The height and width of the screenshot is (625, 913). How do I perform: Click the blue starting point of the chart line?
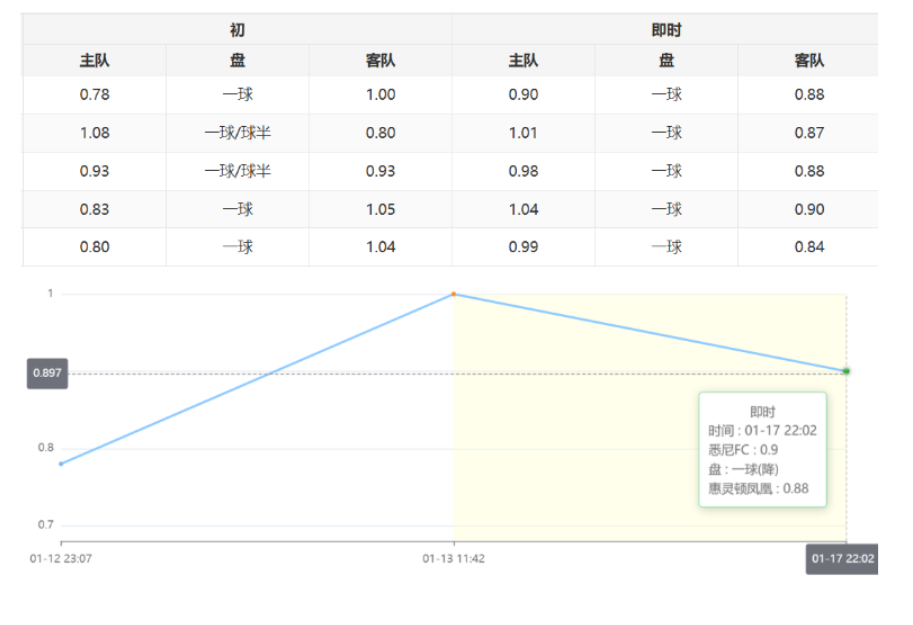[x=61, y=463]
